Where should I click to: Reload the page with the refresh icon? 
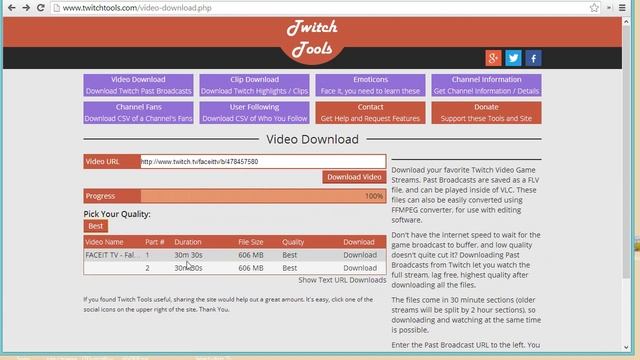(x=40, y=8)
